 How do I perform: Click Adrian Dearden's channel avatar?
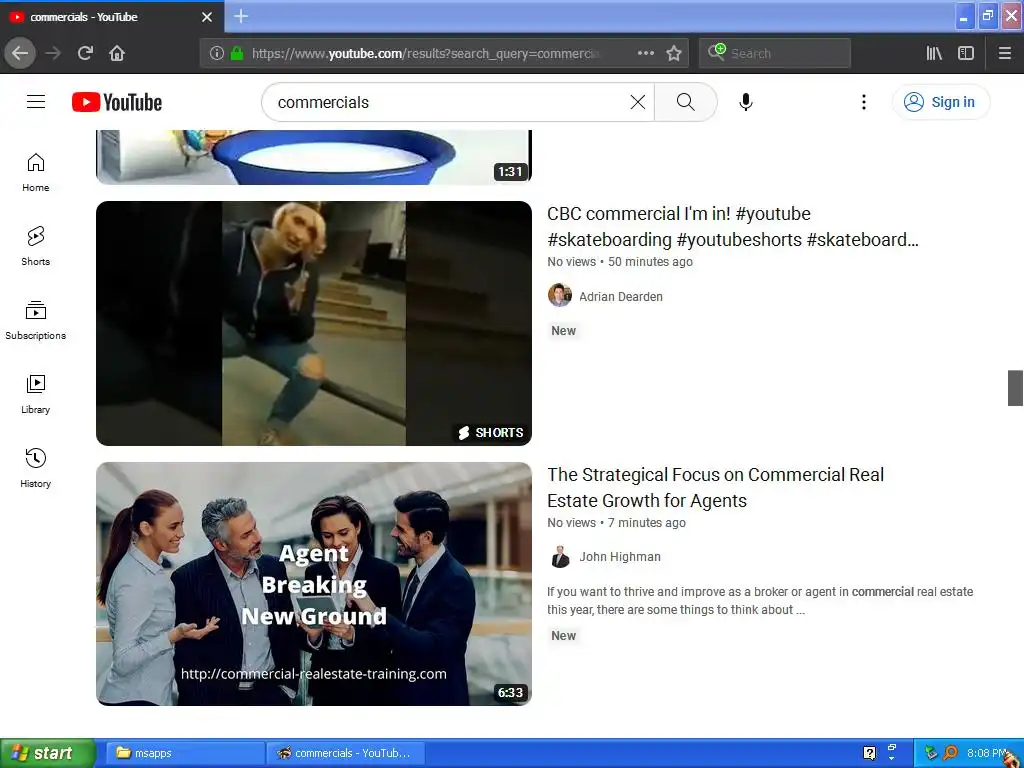[560, 295]
